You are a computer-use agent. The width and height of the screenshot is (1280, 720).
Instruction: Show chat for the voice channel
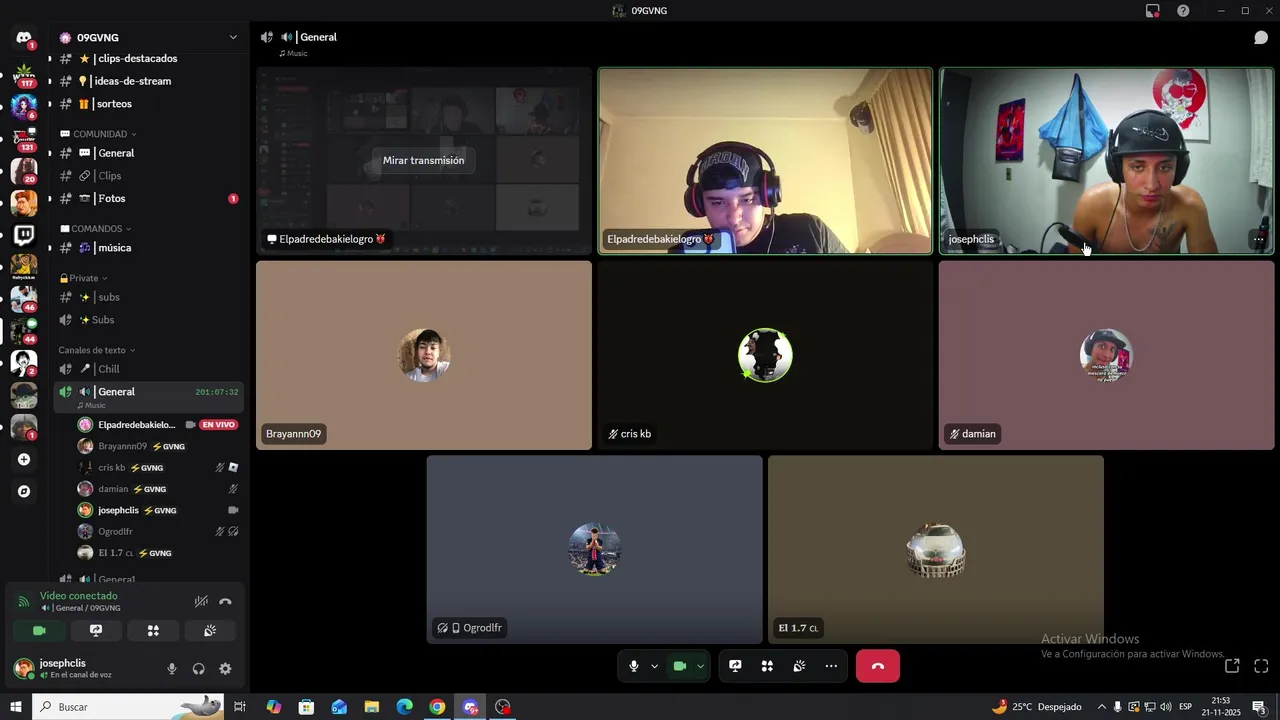click(1261, 37)
